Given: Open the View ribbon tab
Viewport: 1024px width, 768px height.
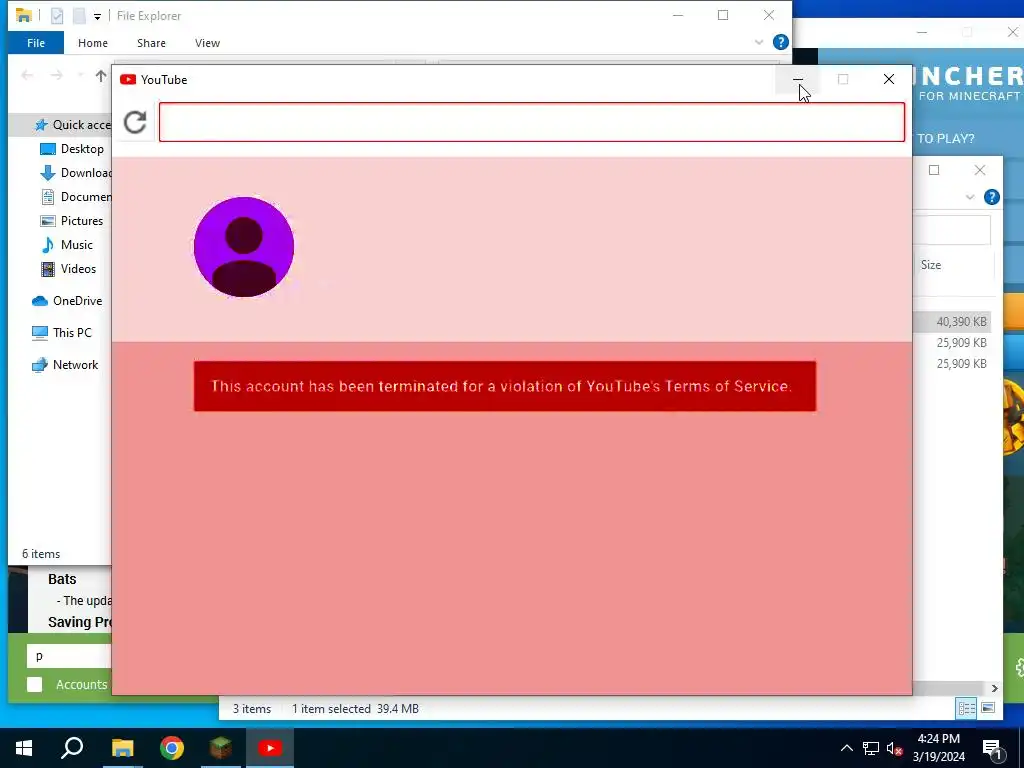Looking at the screenshot, I should 207,43.
